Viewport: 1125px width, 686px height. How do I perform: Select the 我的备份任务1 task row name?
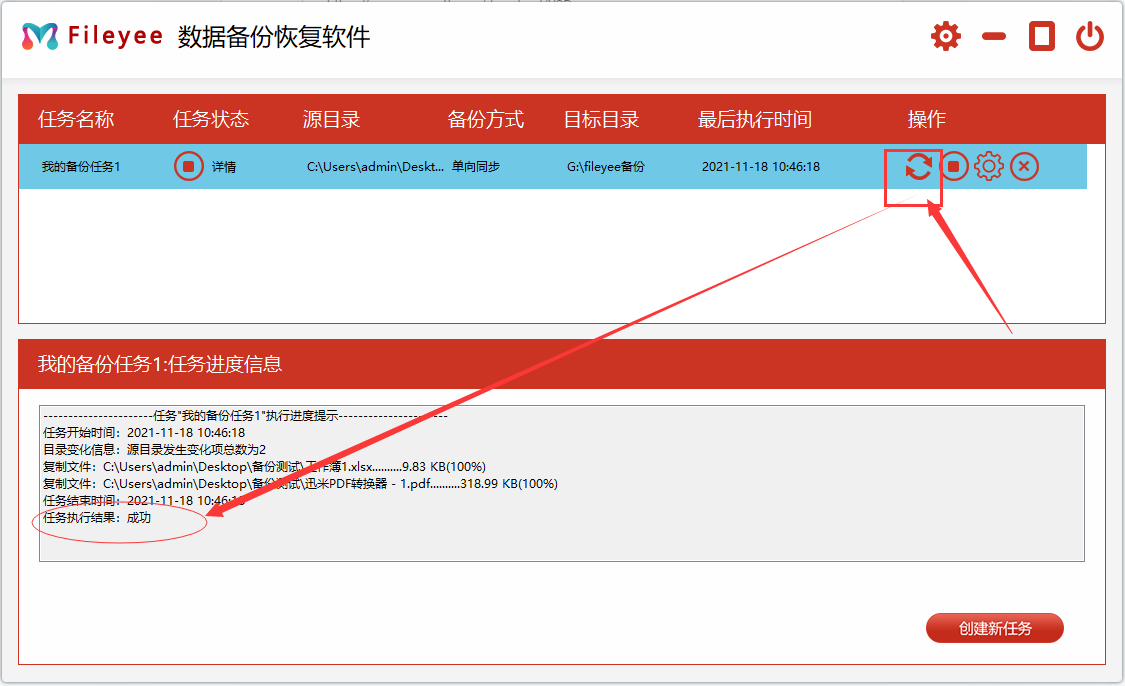(x=81, y=167)
